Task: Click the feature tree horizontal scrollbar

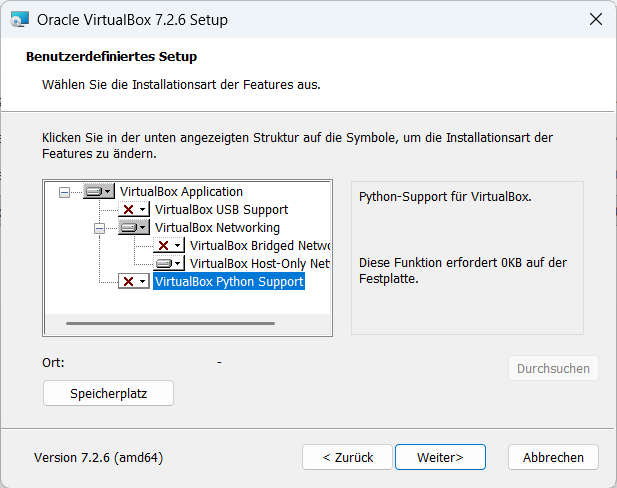Action: coord(170,323)
